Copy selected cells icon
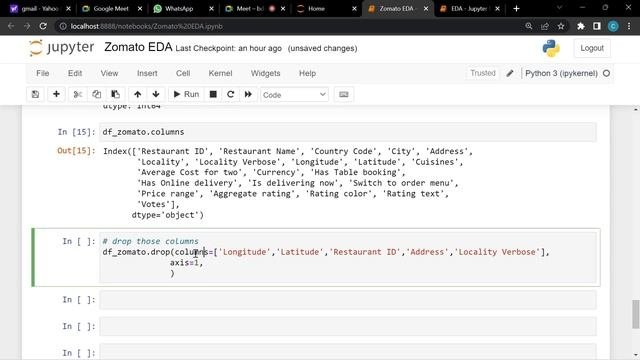Image resolution: width=640 pixels, height=360 pixels. [96, 94]
